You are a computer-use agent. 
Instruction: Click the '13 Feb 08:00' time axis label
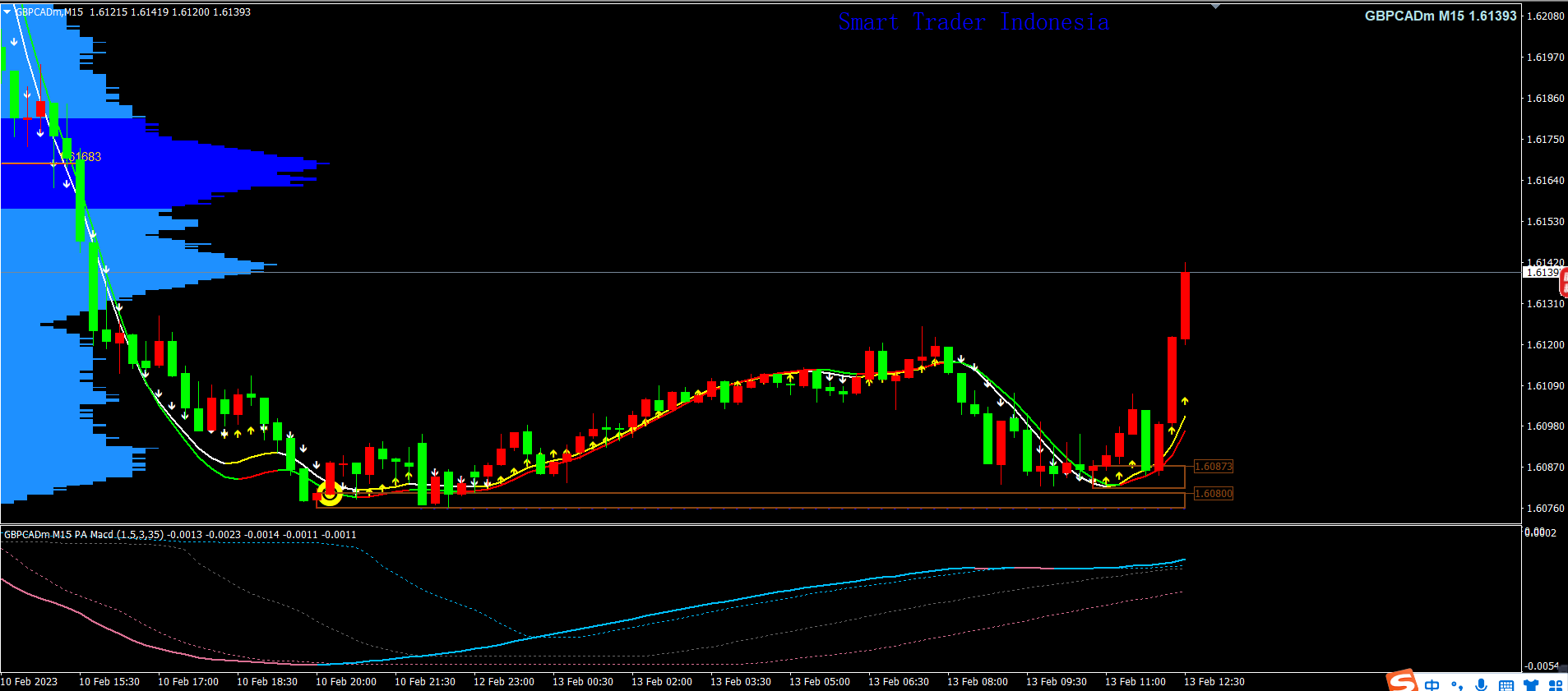(978, 682)
